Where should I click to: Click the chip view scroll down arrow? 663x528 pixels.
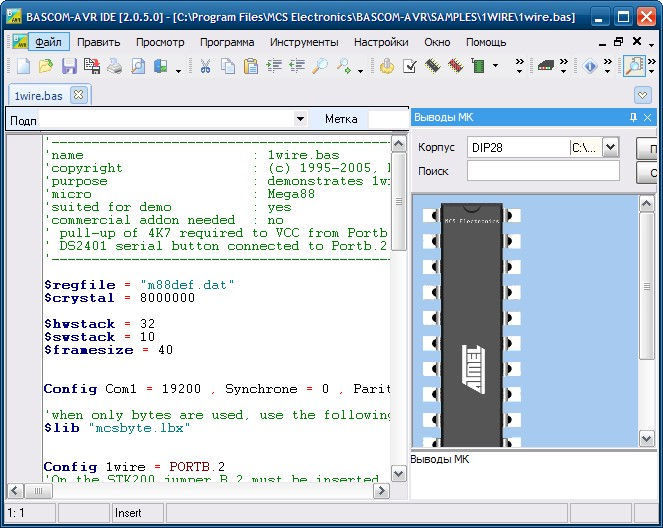pyautogui.click(x=647, y=438)
